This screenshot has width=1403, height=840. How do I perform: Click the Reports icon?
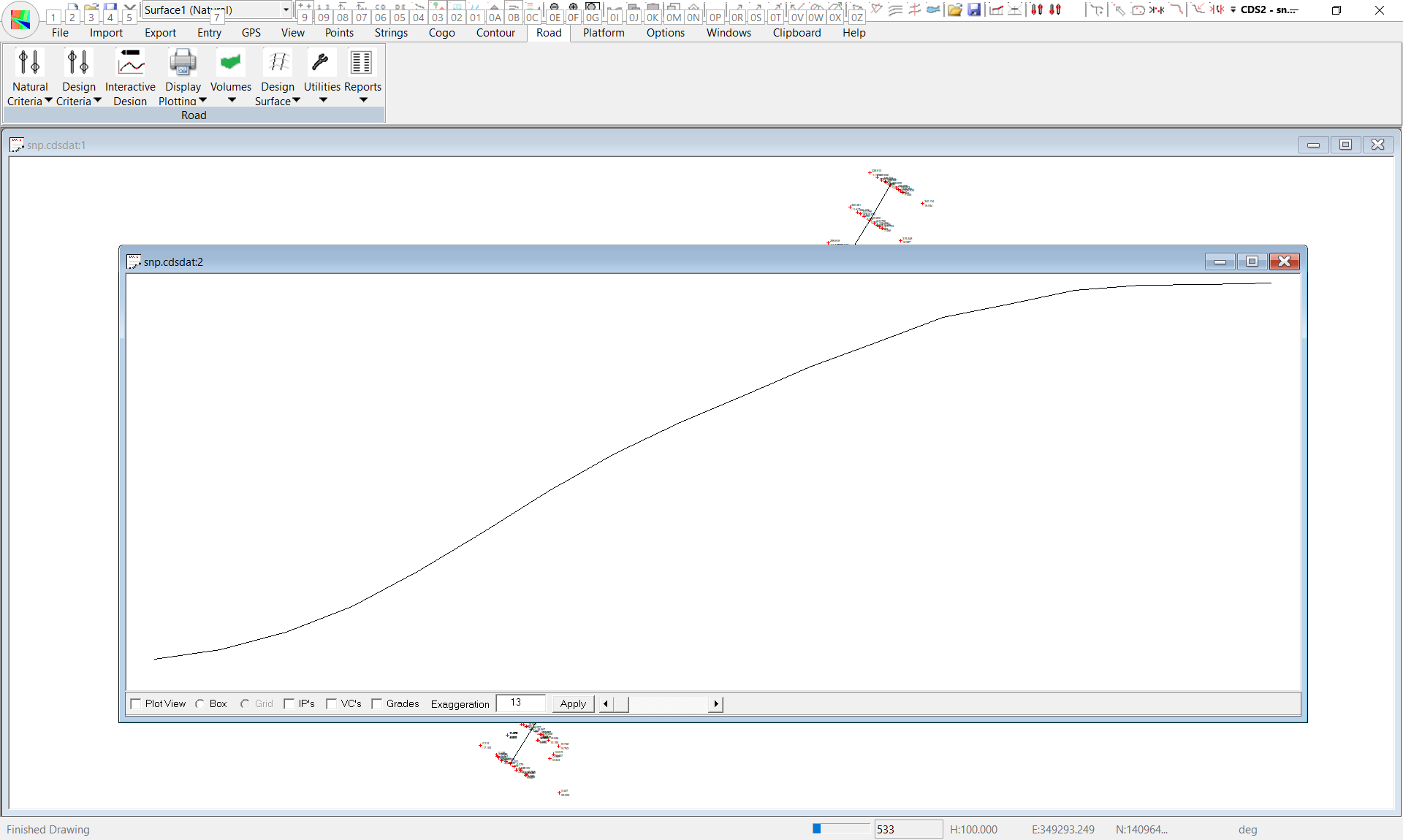362,64
